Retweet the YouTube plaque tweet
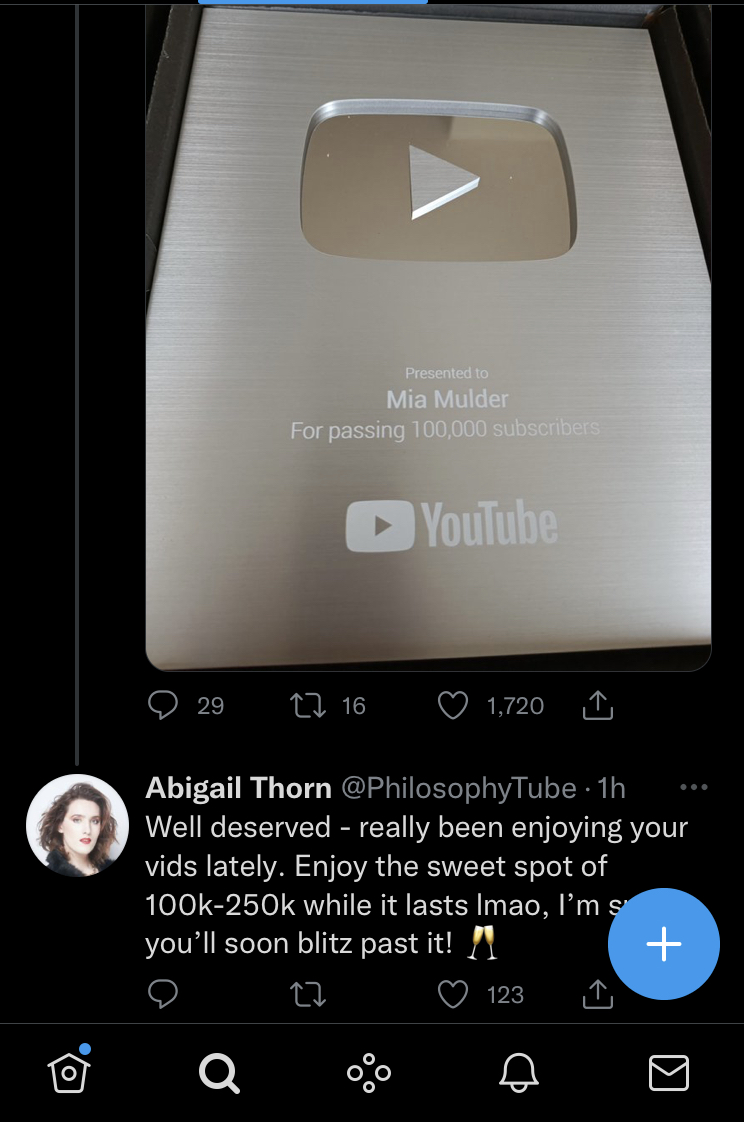Screen dimensions: 744x1122 point(308,706)
